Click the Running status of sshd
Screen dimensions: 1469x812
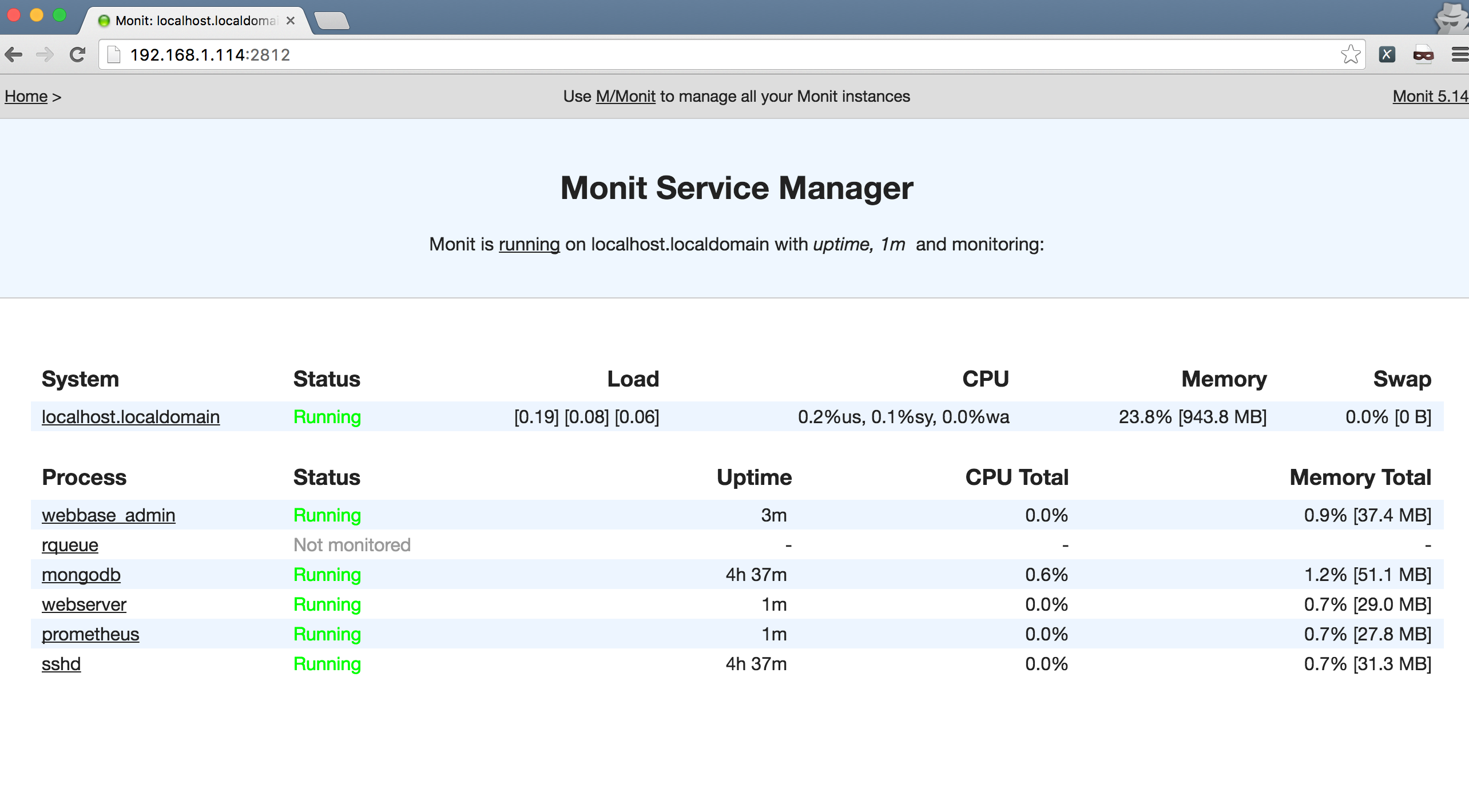[327, 664]
